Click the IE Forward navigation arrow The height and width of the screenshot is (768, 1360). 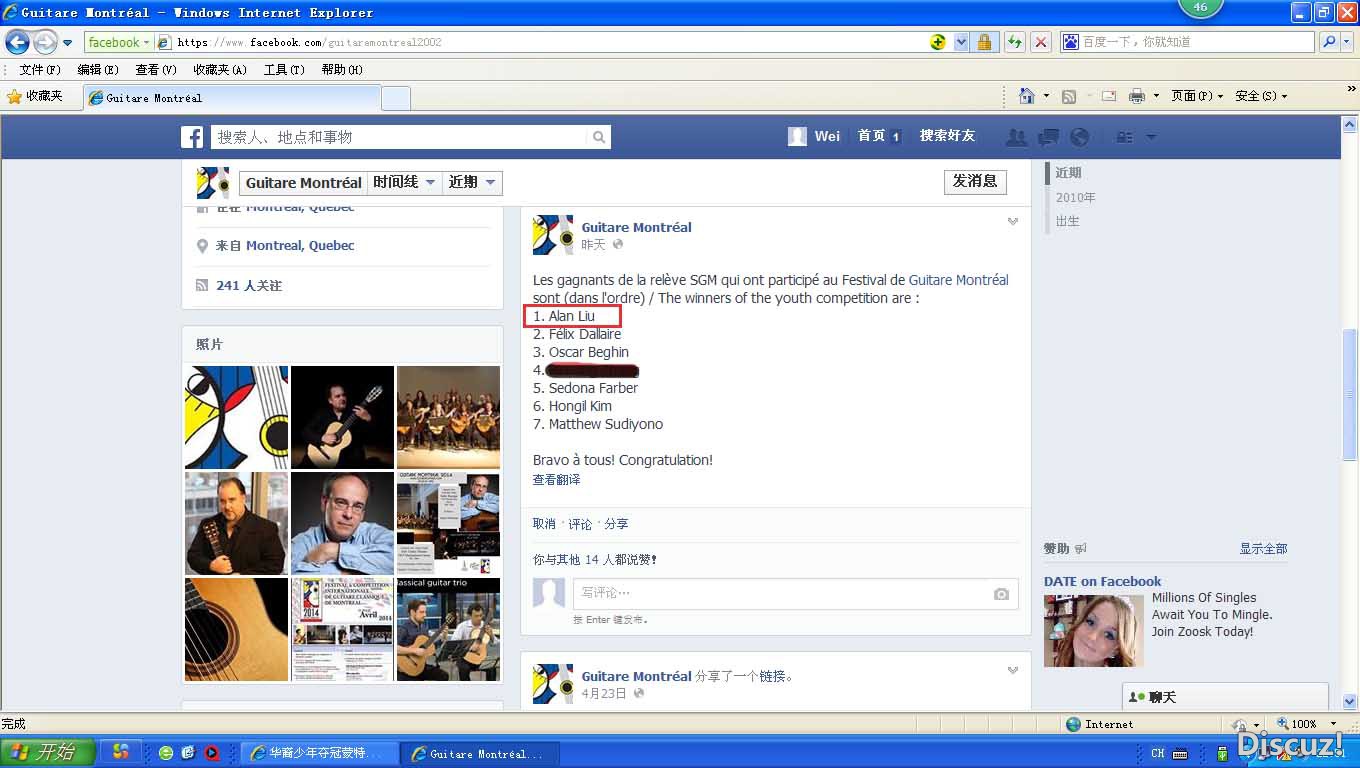45,42
